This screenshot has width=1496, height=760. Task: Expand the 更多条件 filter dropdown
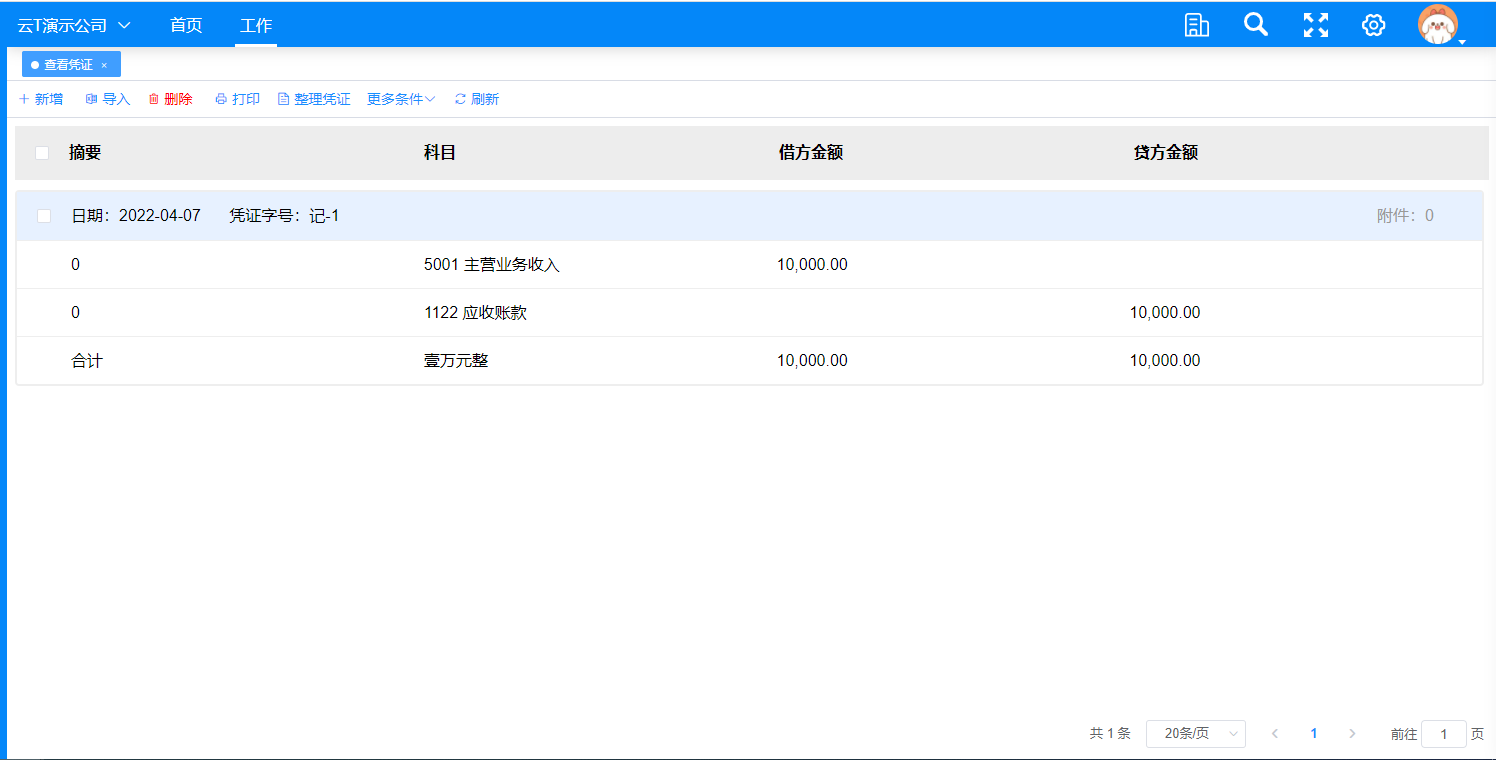(400, 99)
